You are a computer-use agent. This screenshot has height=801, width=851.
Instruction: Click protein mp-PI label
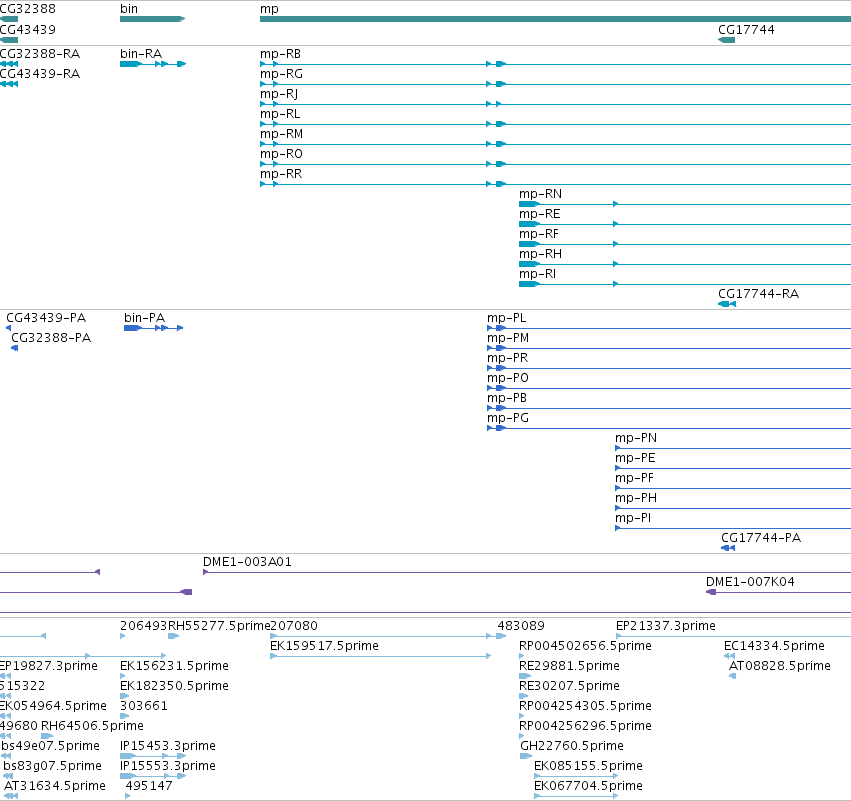[x=633, y=519]
